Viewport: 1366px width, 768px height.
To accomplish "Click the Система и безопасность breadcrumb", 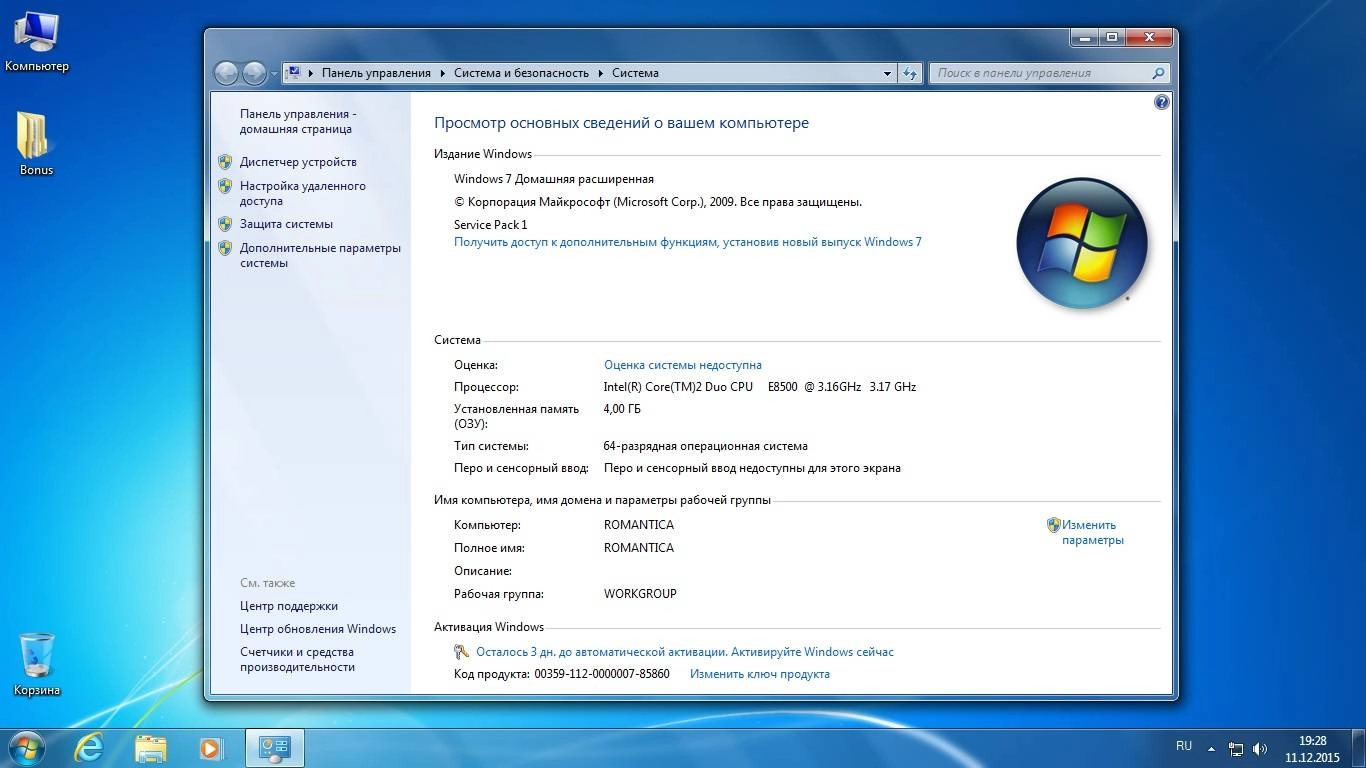I will pos(521,73).
